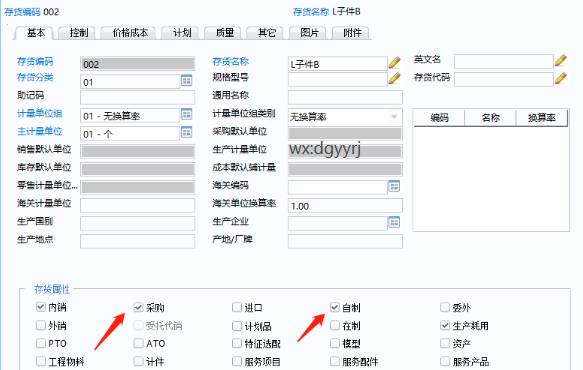
Task: Uncheck the 内销 checkbox
Action: pyautogui.click(x=41, y=307)
